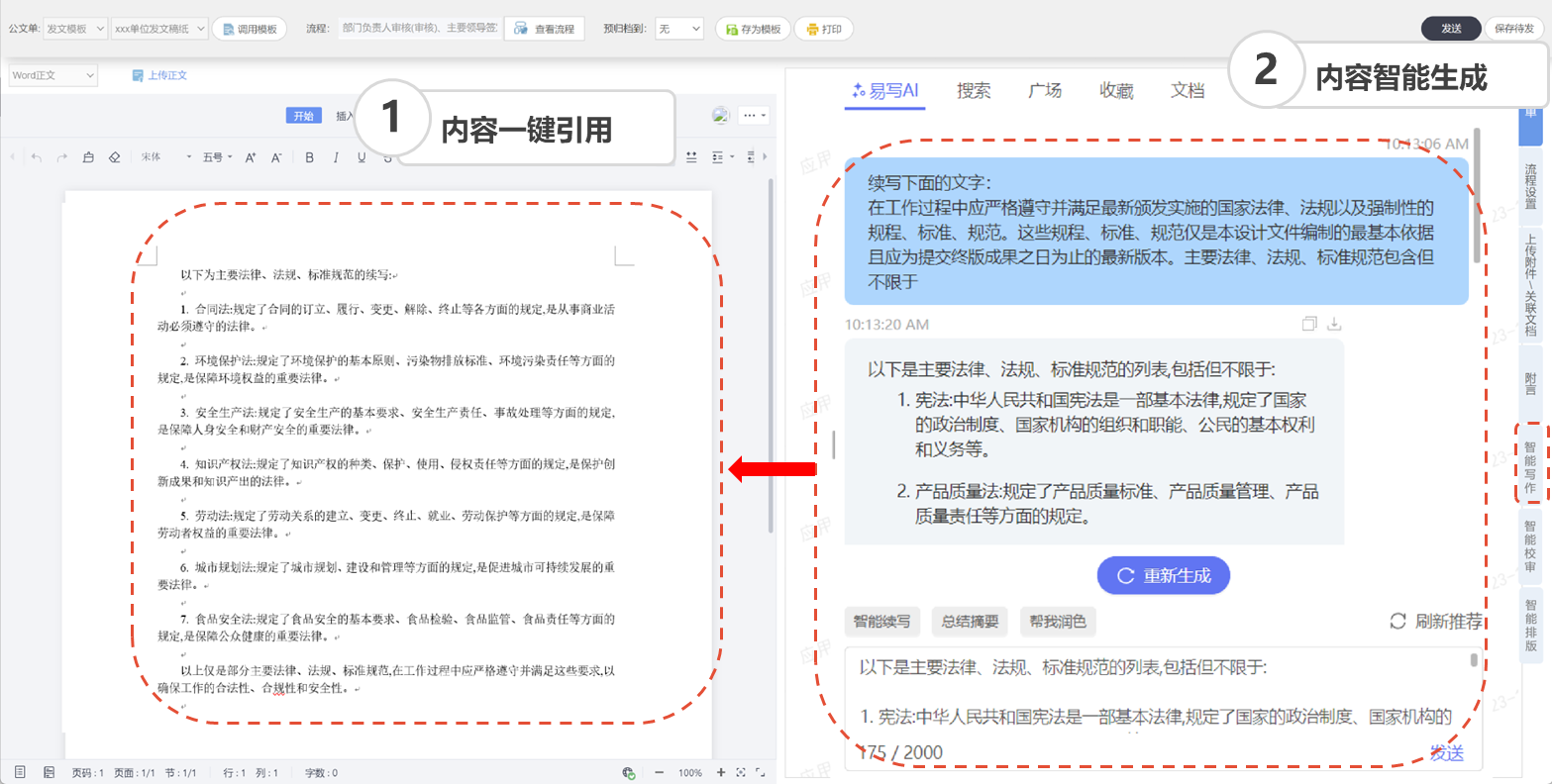Open the 智能写作 side tab
1552x784 pixels.
tap(1530, 467)
